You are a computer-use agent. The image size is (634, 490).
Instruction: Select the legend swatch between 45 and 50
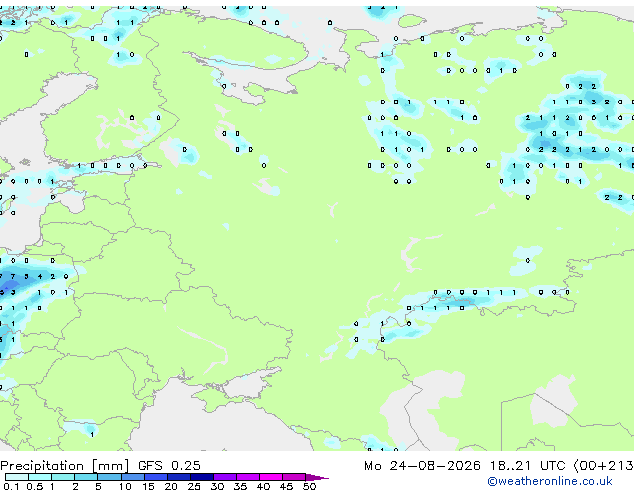pyautogui.click(x=294, y=477)
